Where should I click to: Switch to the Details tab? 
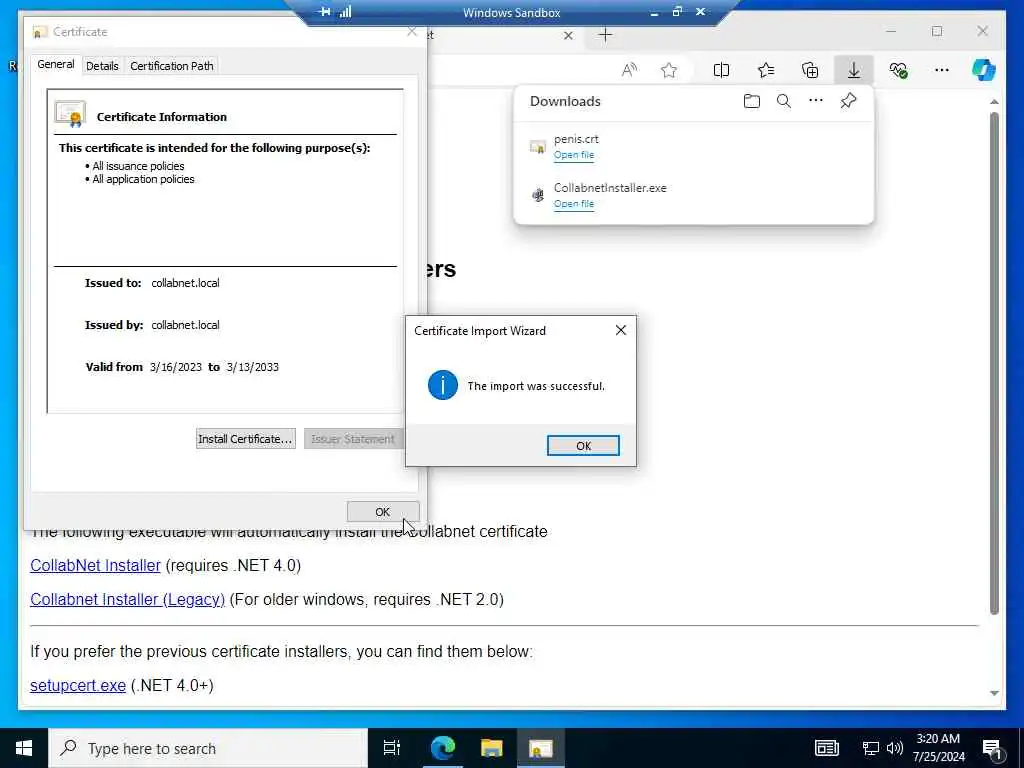pyautogui.click(x=102, y=66)
